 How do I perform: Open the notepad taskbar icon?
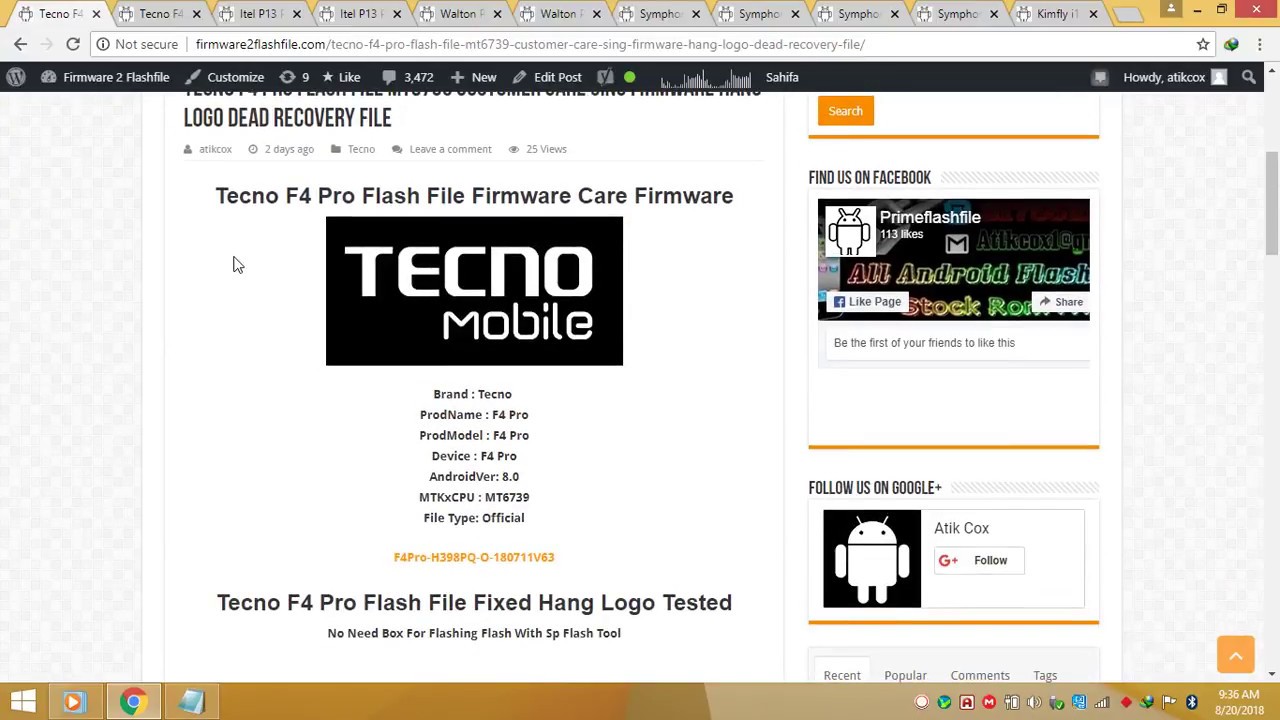point(191,702)
